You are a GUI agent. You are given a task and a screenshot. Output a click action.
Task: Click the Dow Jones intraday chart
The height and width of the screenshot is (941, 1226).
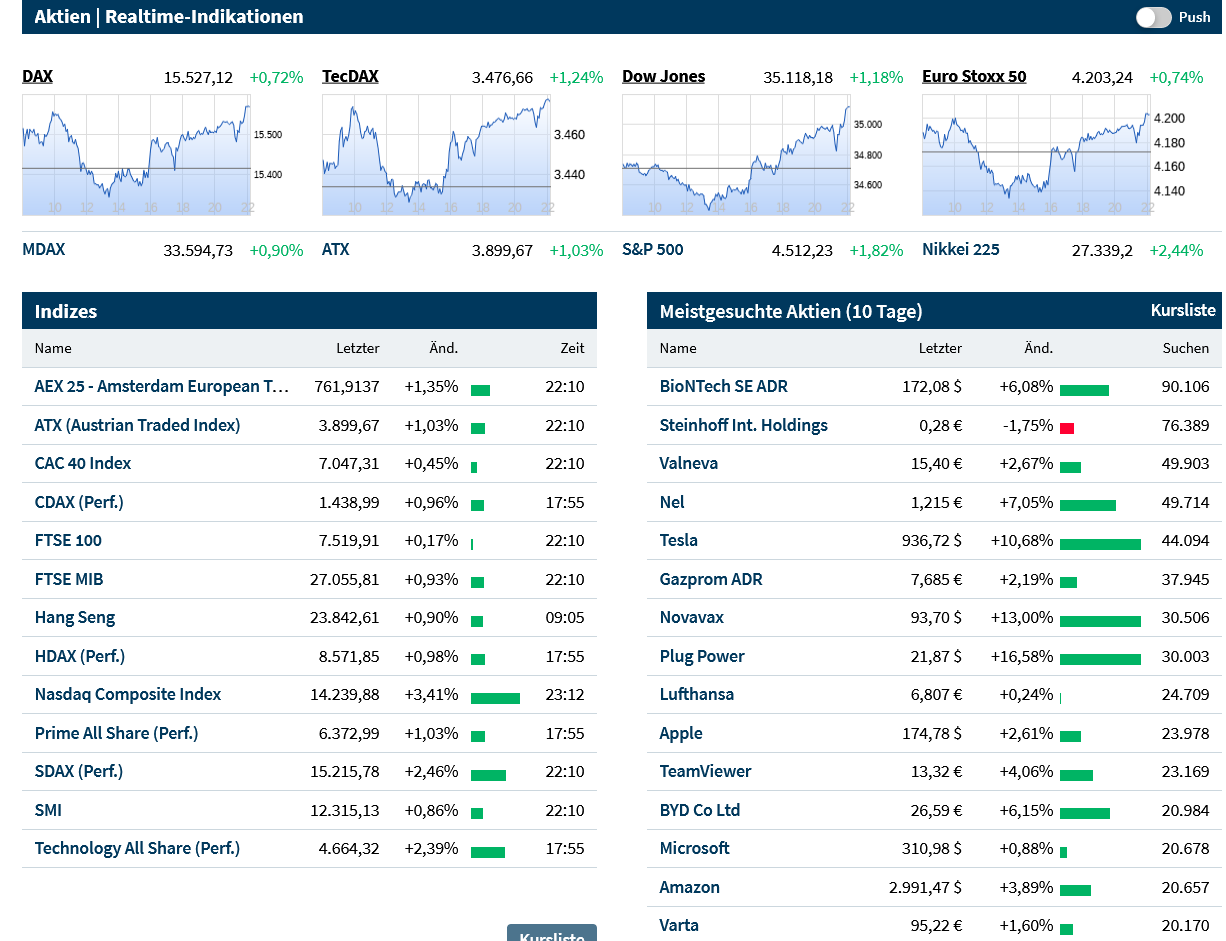[x=737, y=155]
